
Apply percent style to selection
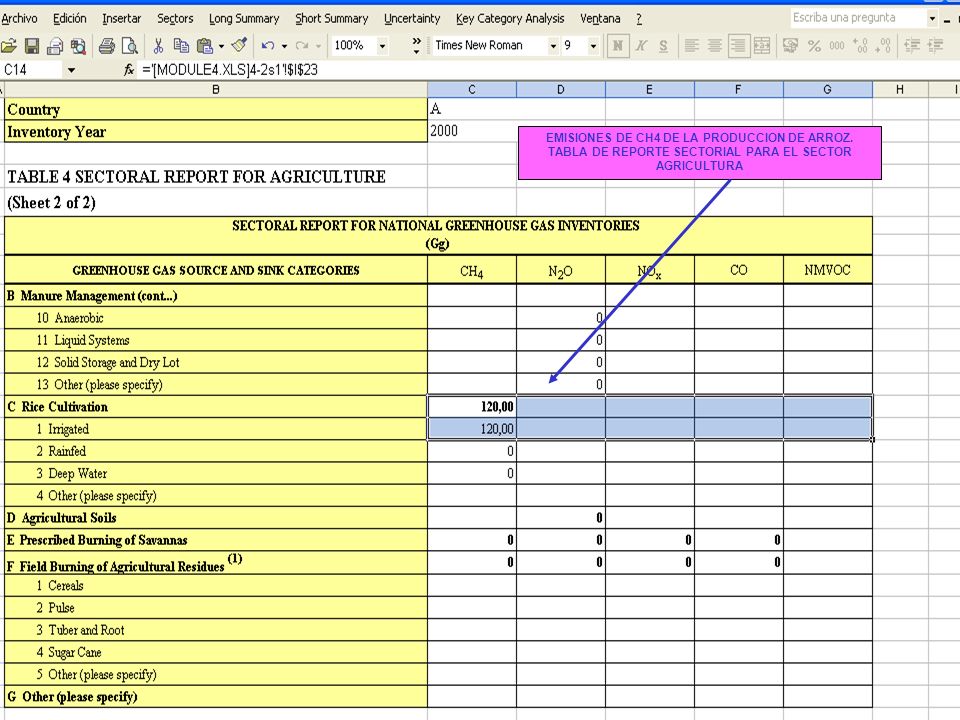point(814,45)
